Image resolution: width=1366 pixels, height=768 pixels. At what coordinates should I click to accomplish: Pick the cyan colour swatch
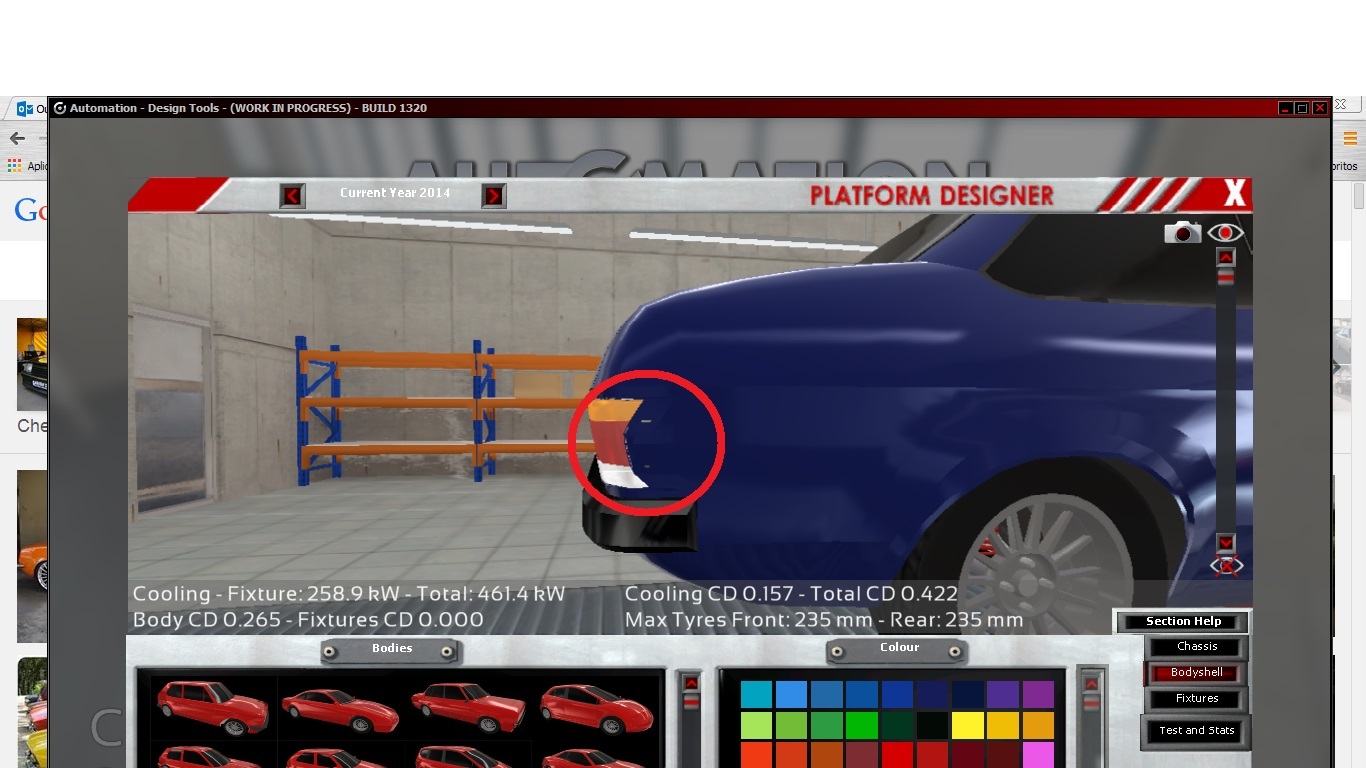coord(756,694)
